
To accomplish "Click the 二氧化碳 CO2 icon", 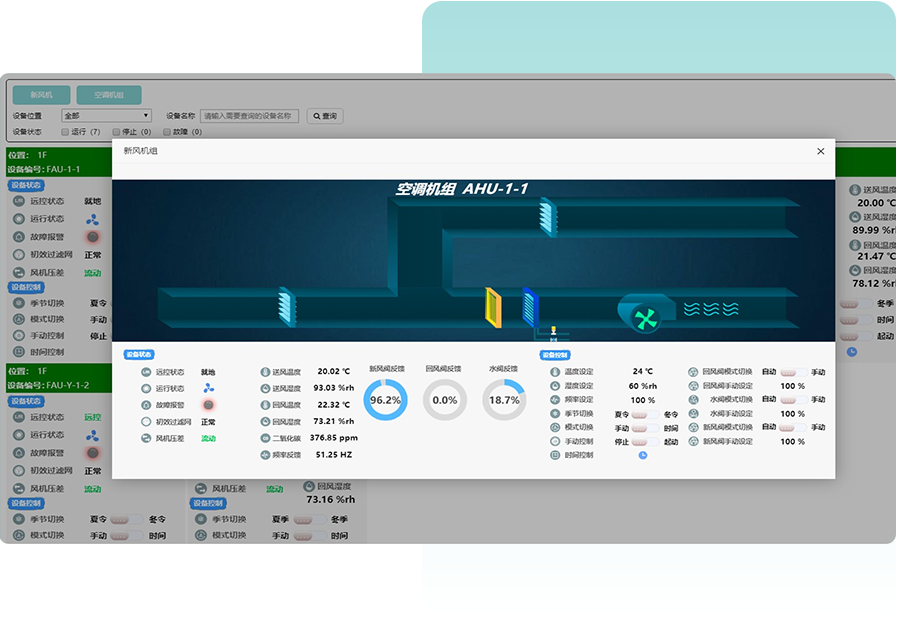I will click(x=265, y=438).
